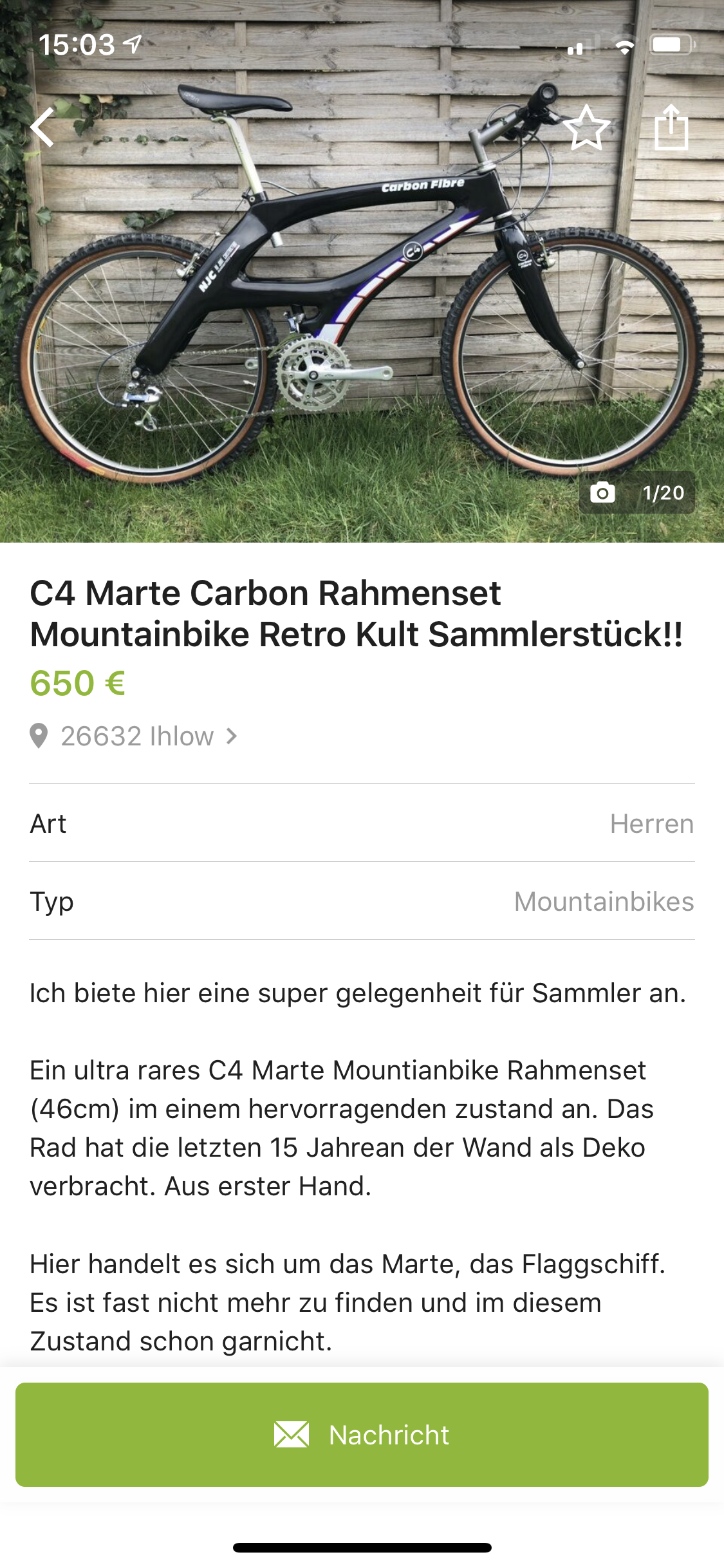Tap the envelope icon in Nachricht button
The image size is (724, 1568).
pos(292,1435)
